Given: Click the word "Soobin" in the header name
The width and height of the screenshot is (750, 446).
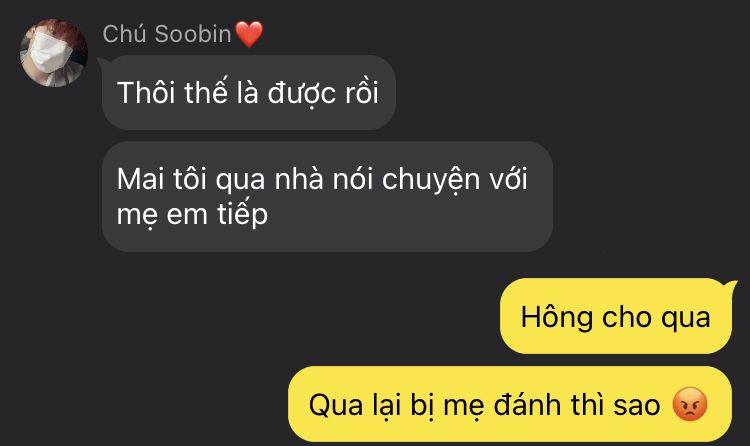Looking at the screenshot, I should 193,34.
